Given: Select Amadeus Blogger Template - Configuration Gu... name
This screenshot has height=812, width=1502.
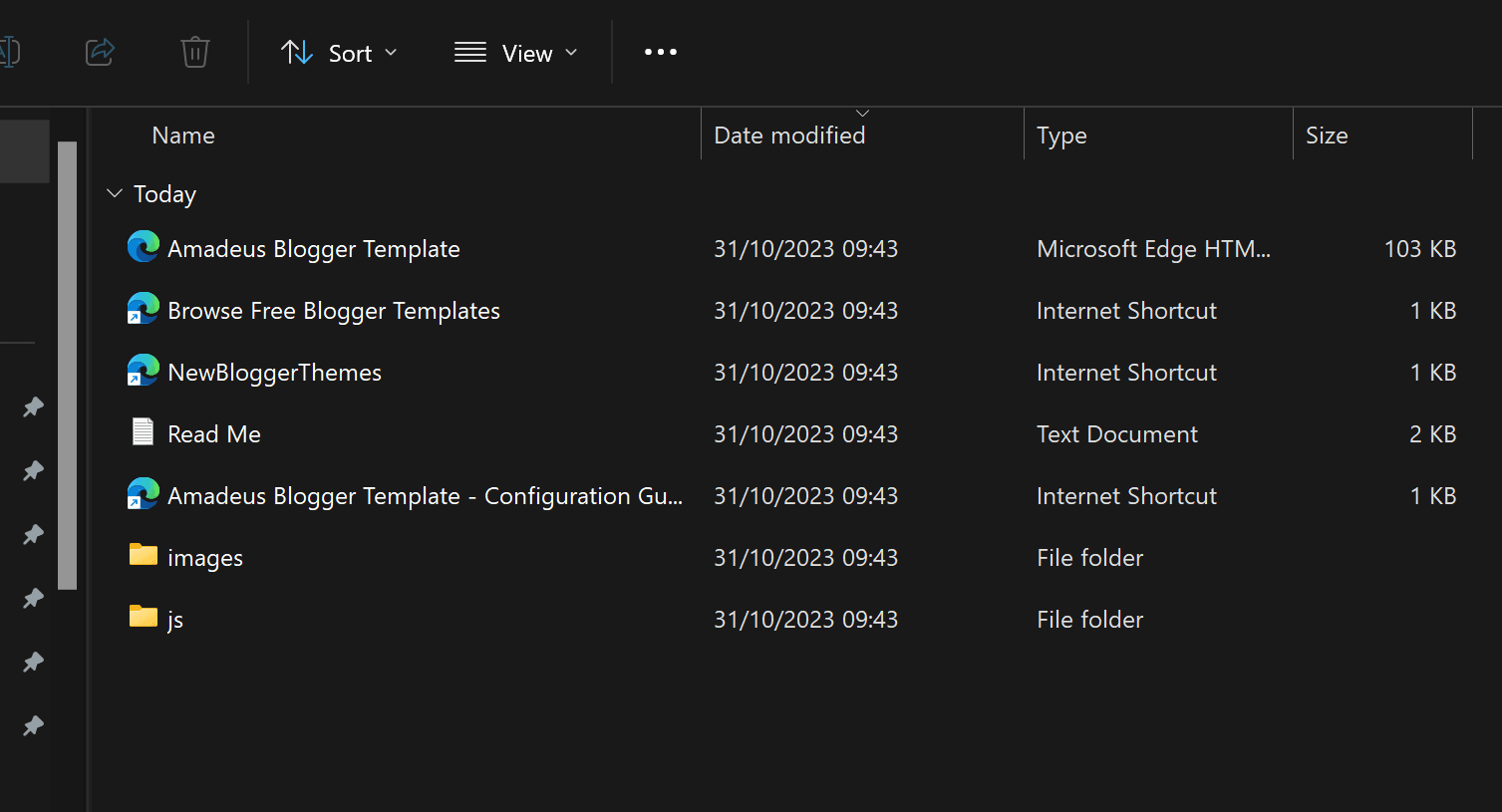Looking at the screenshot, I should pos(426,496).
